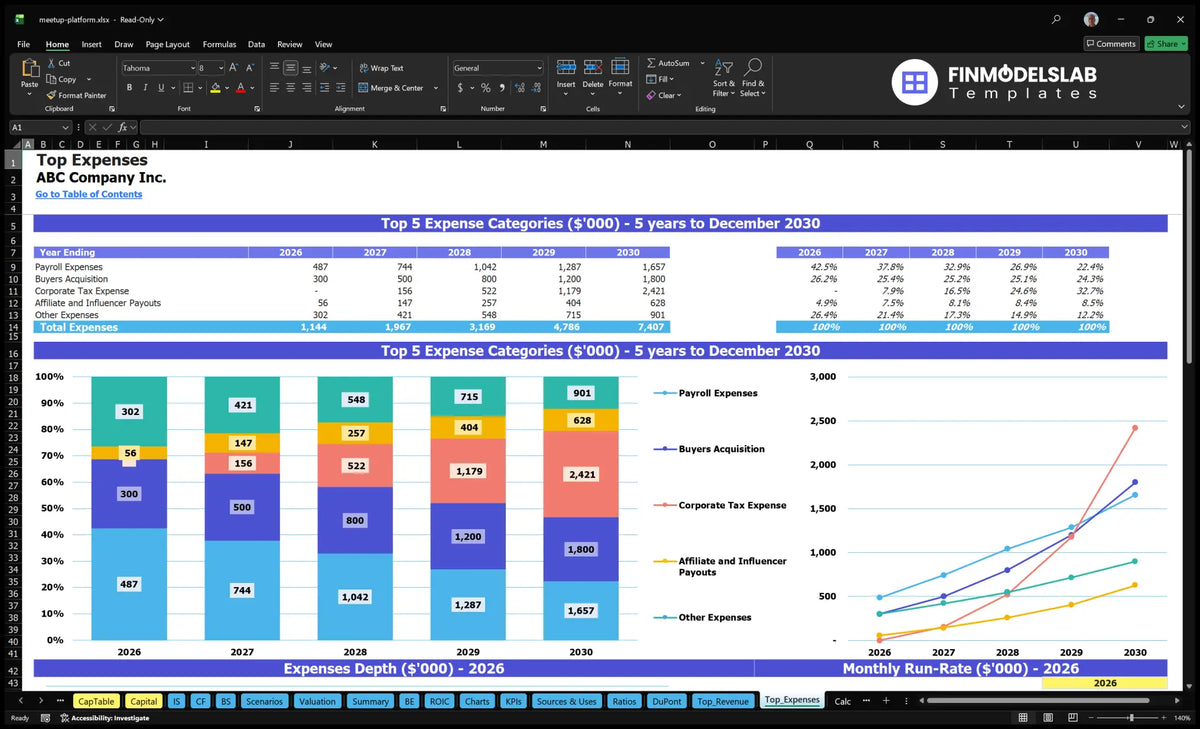
Task: Open the Comments pane button
Action: click(1111, 44)
